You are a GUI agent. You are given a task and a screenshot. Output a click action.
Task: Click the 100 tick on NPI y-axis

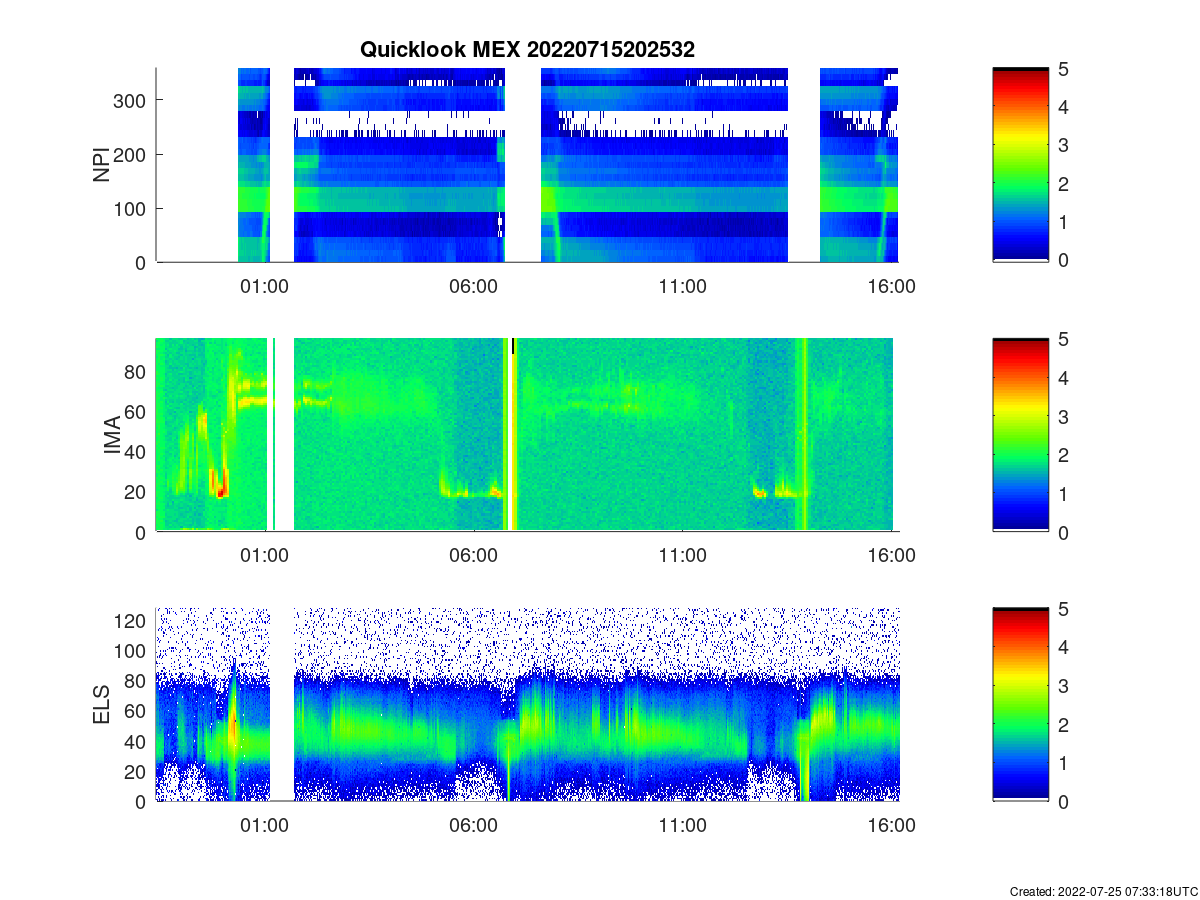[132, 208]
